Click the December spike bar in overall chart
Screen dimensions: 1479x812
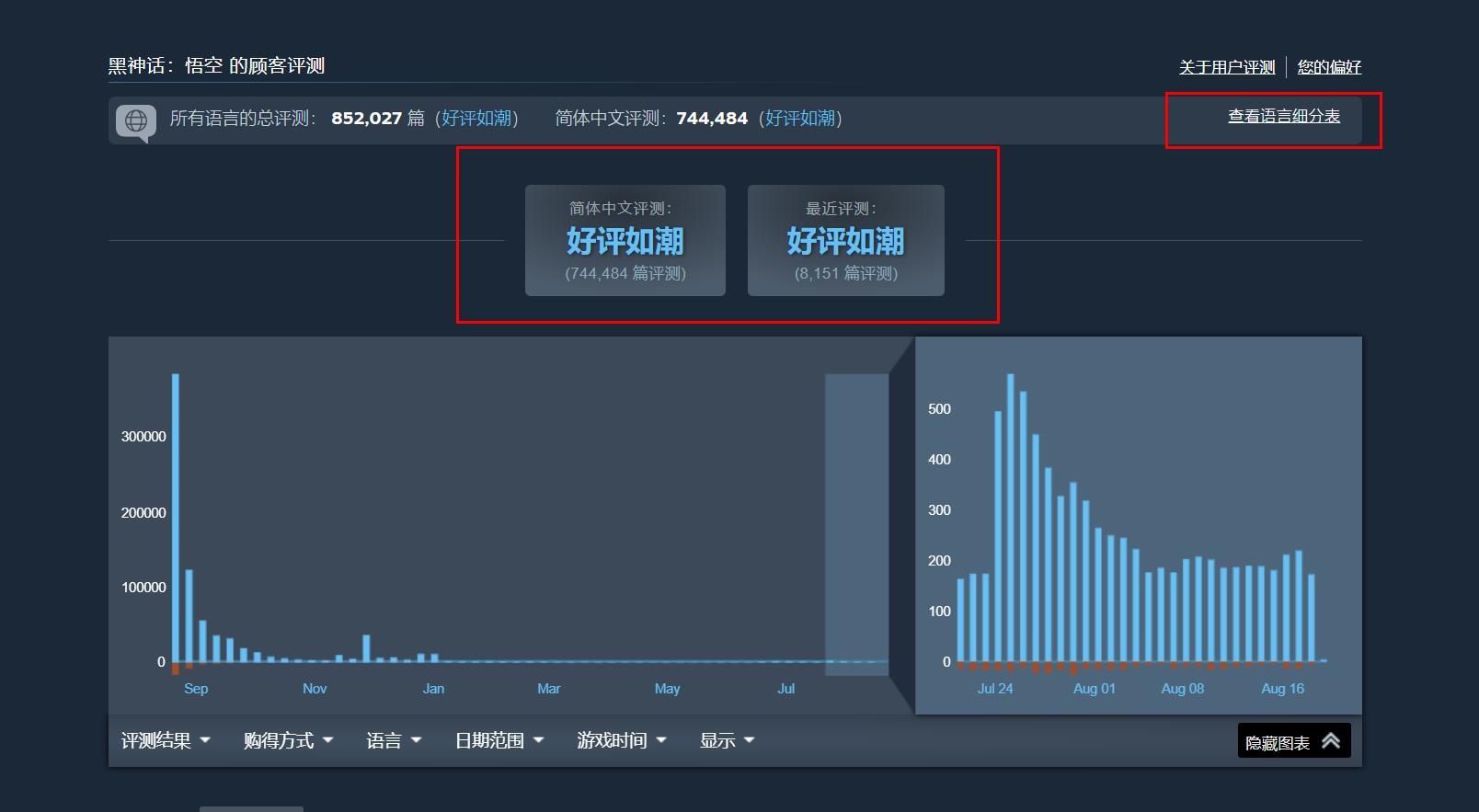pyautogui.click(x=366, y=648)
